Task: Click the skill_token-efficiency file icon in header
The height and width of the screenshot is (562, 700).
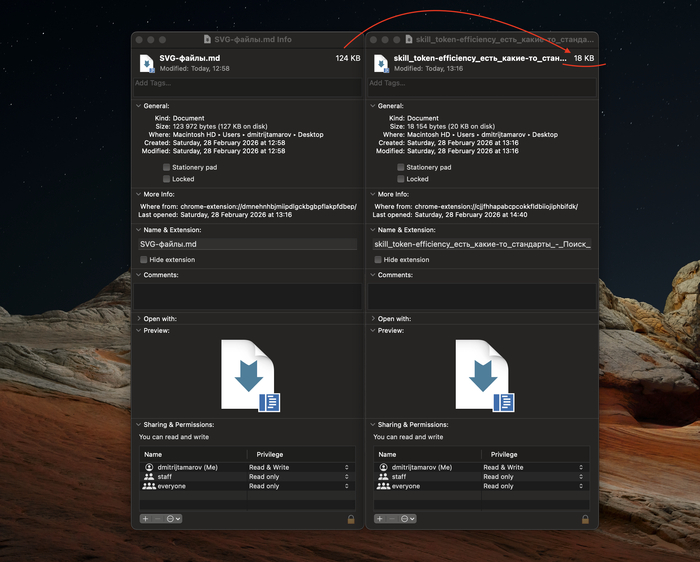Action: pos(381,63)
